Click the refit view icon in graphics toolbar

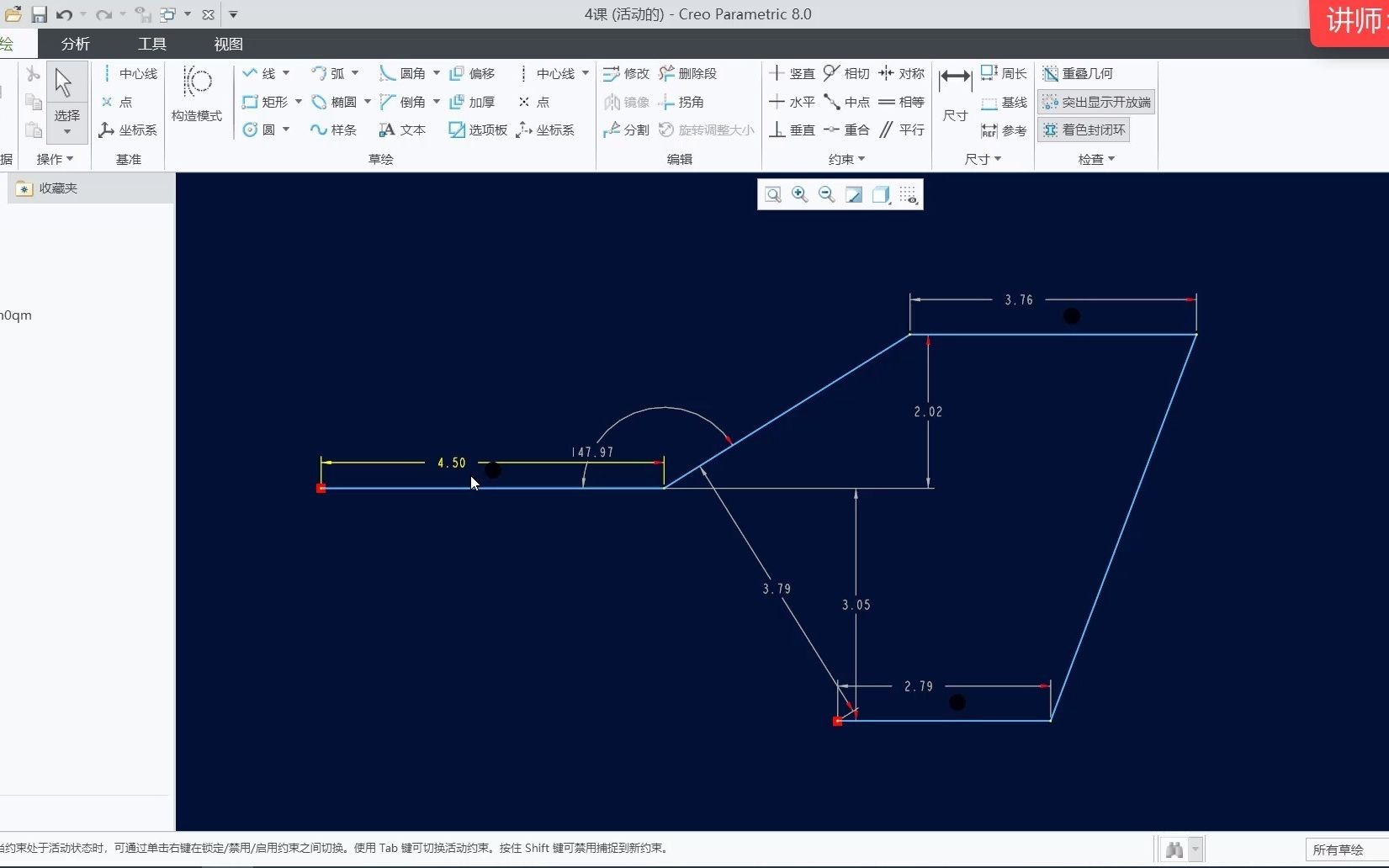point(772,195)
